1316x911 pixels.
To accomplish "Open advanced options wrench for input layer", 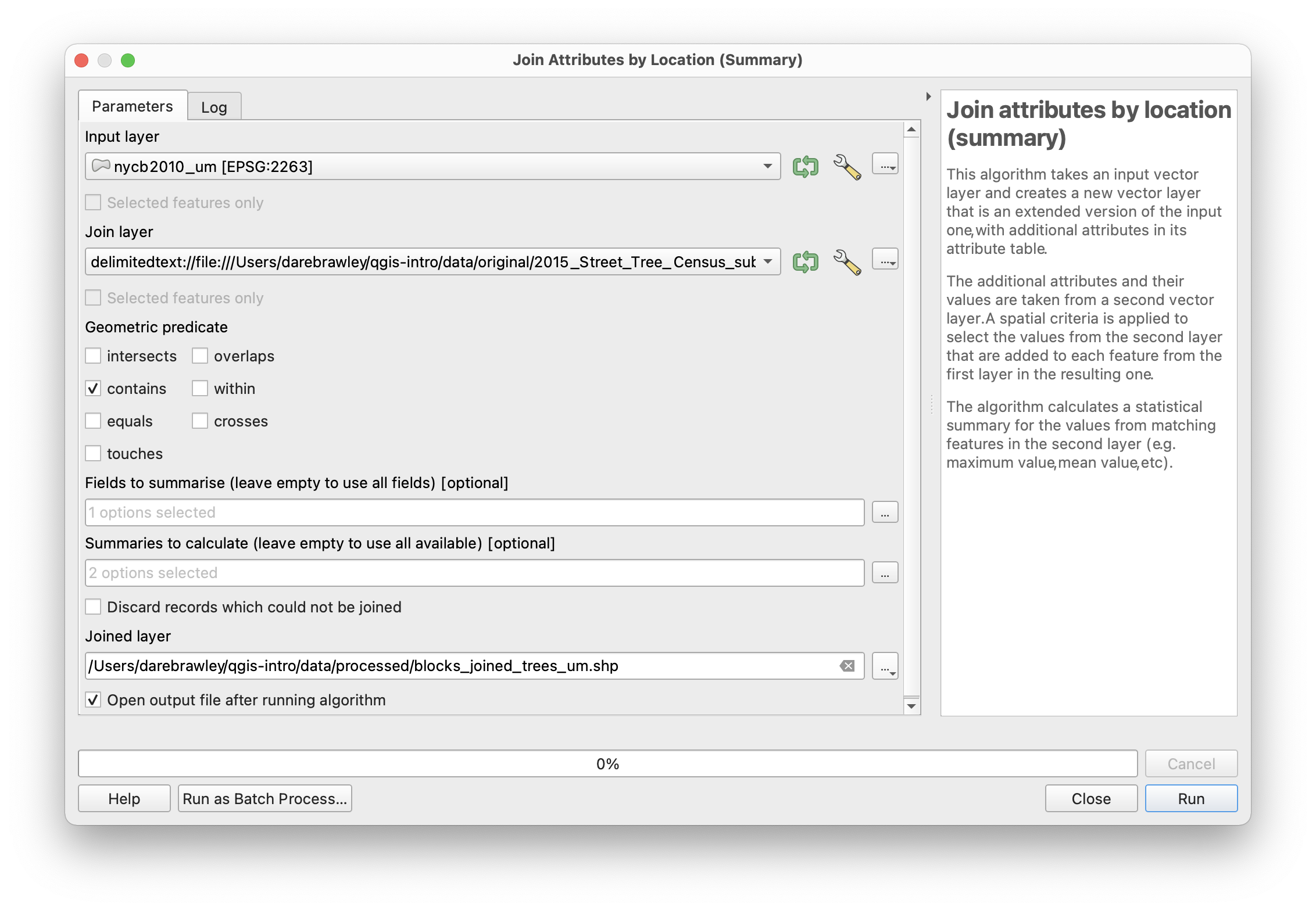I will (847, 167).
